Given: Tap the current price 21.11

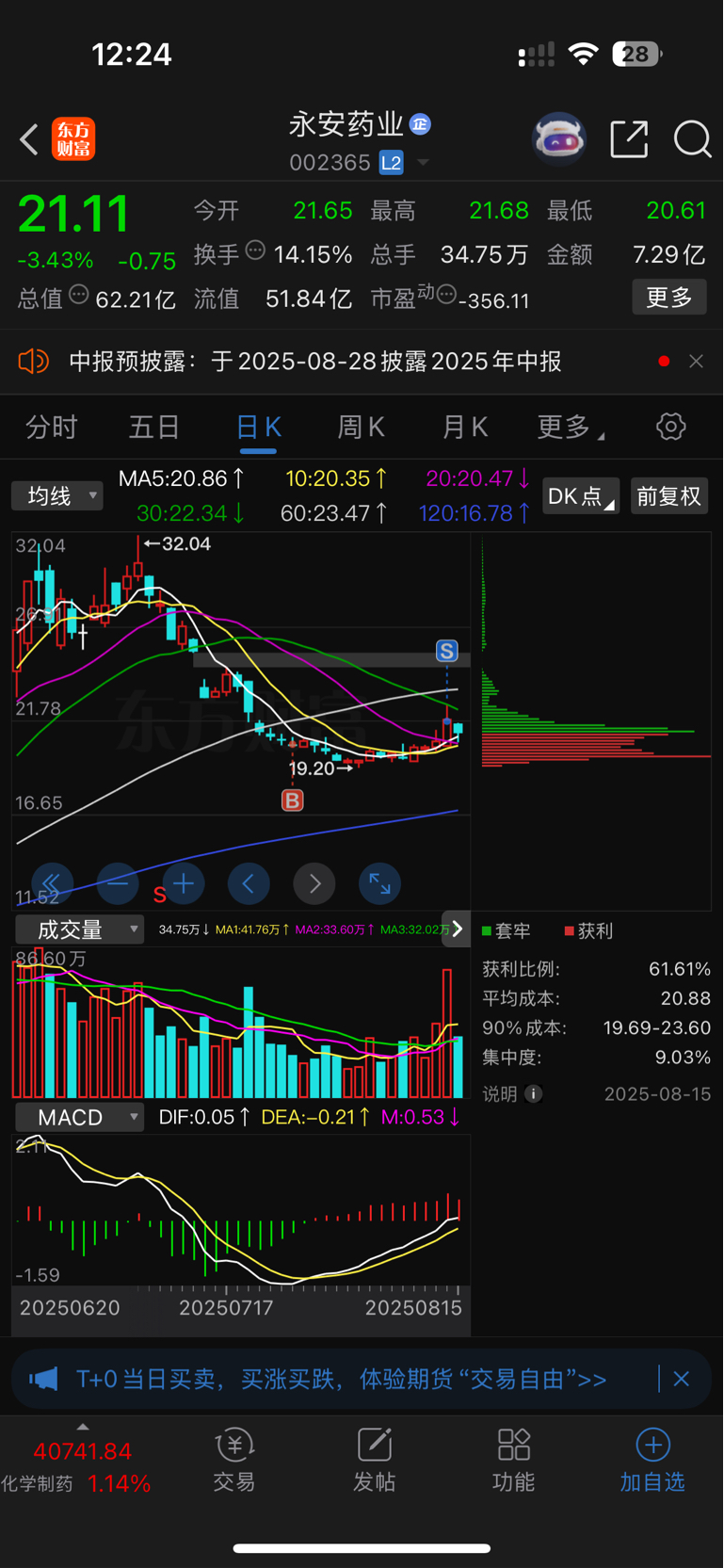Looking at the screenshot, I should tap(73, 214).
